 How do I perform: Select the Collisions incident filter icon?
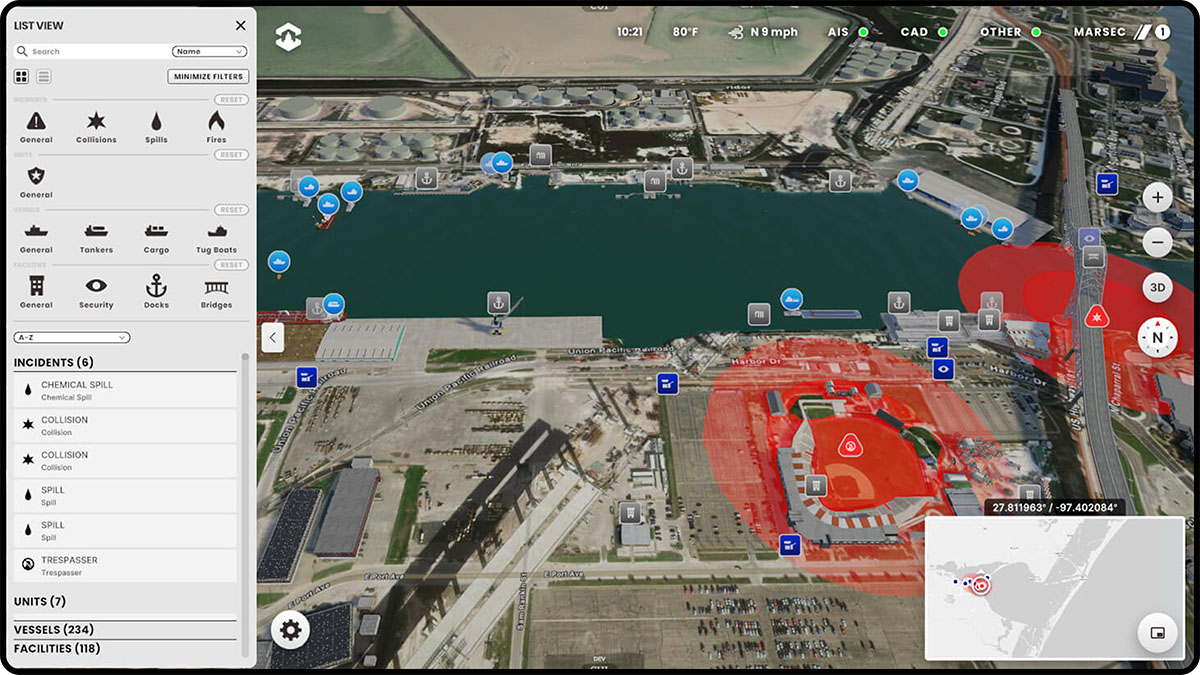pyautogui.click(x=96, y=122)
